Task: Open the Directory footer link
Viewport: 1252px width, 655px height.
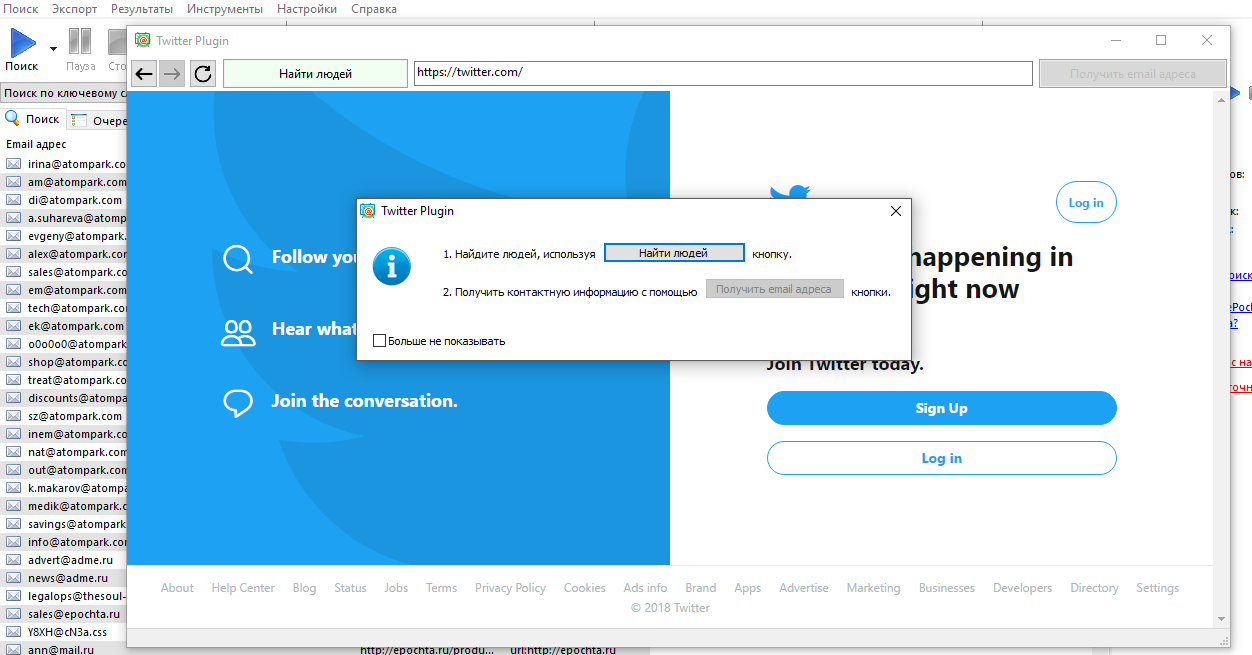Action: tap(1094, 588)
